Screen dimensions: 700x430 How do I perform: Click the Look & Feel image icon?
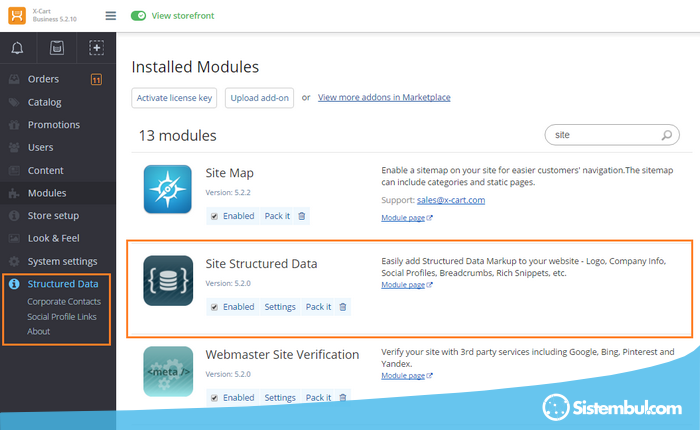tap(14, 238)
